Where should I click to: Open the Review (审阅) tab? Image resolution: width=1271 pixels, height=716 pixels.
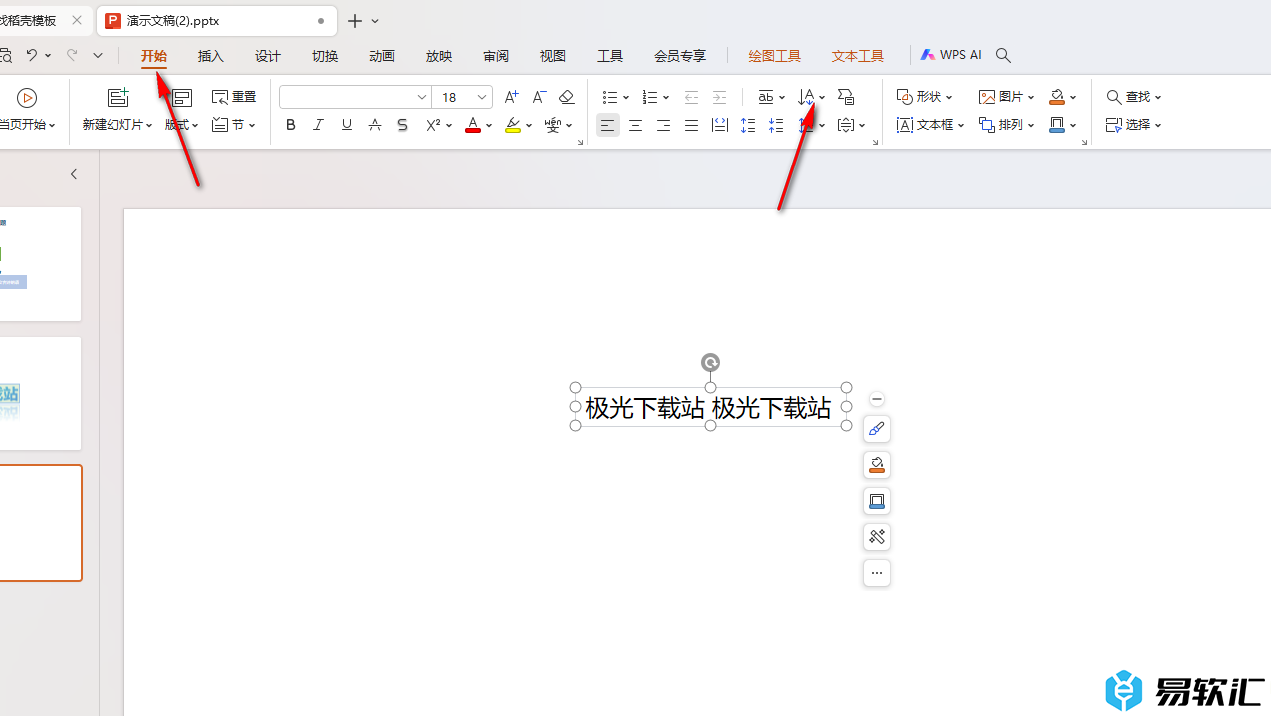point(496,56)
